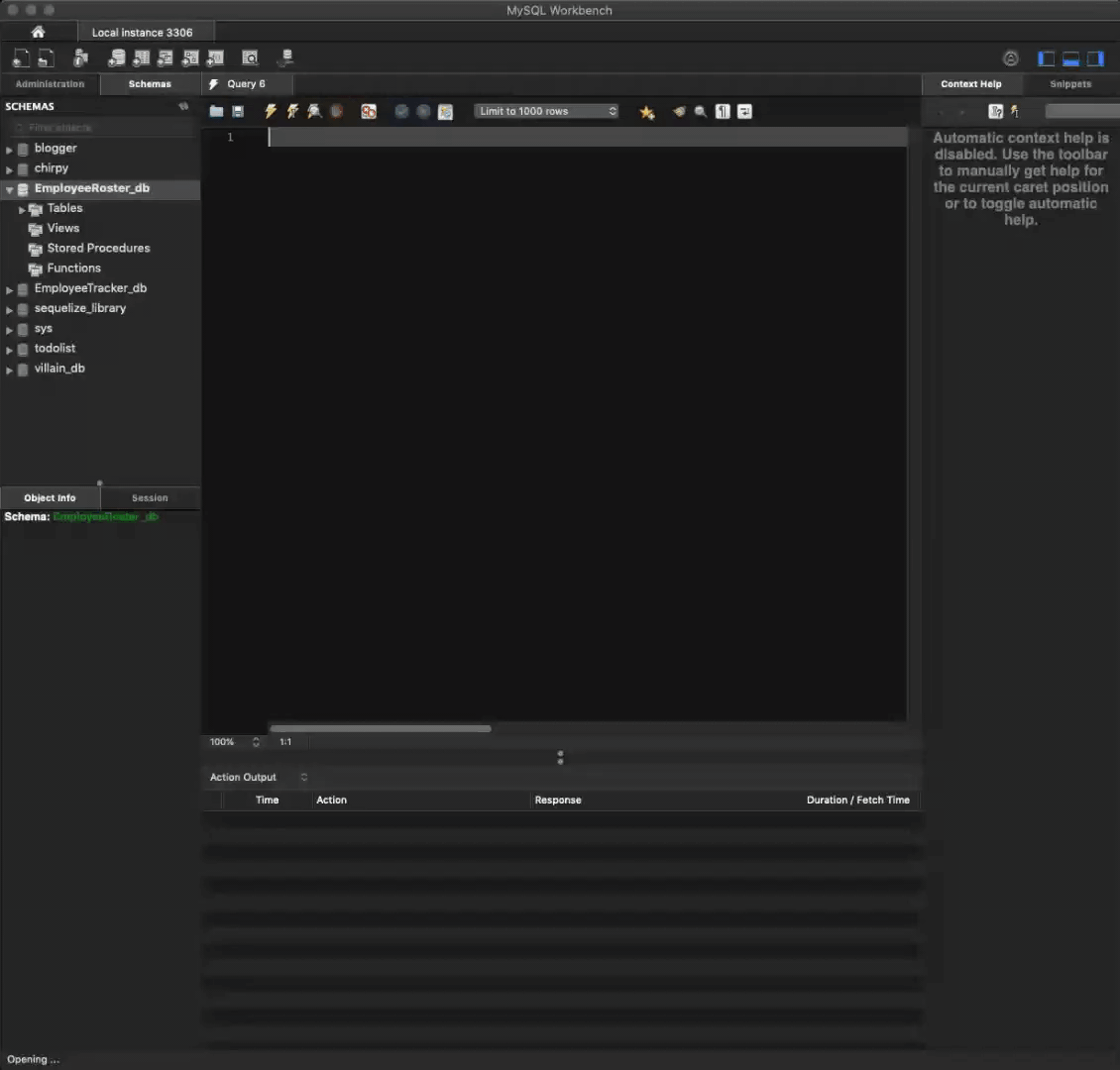Expand the chirpy schema
This screenshot has width=1120, height=1070.
pos(9,169)
